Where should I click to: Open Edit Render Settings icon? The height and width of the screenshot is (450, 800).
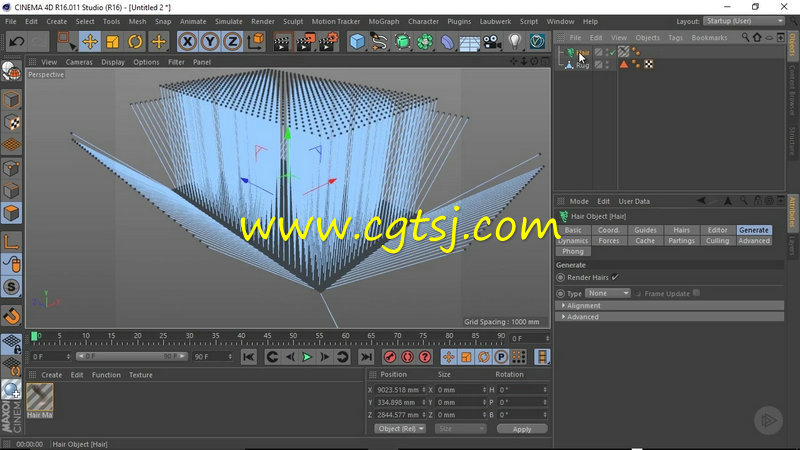tap(329, 42)
